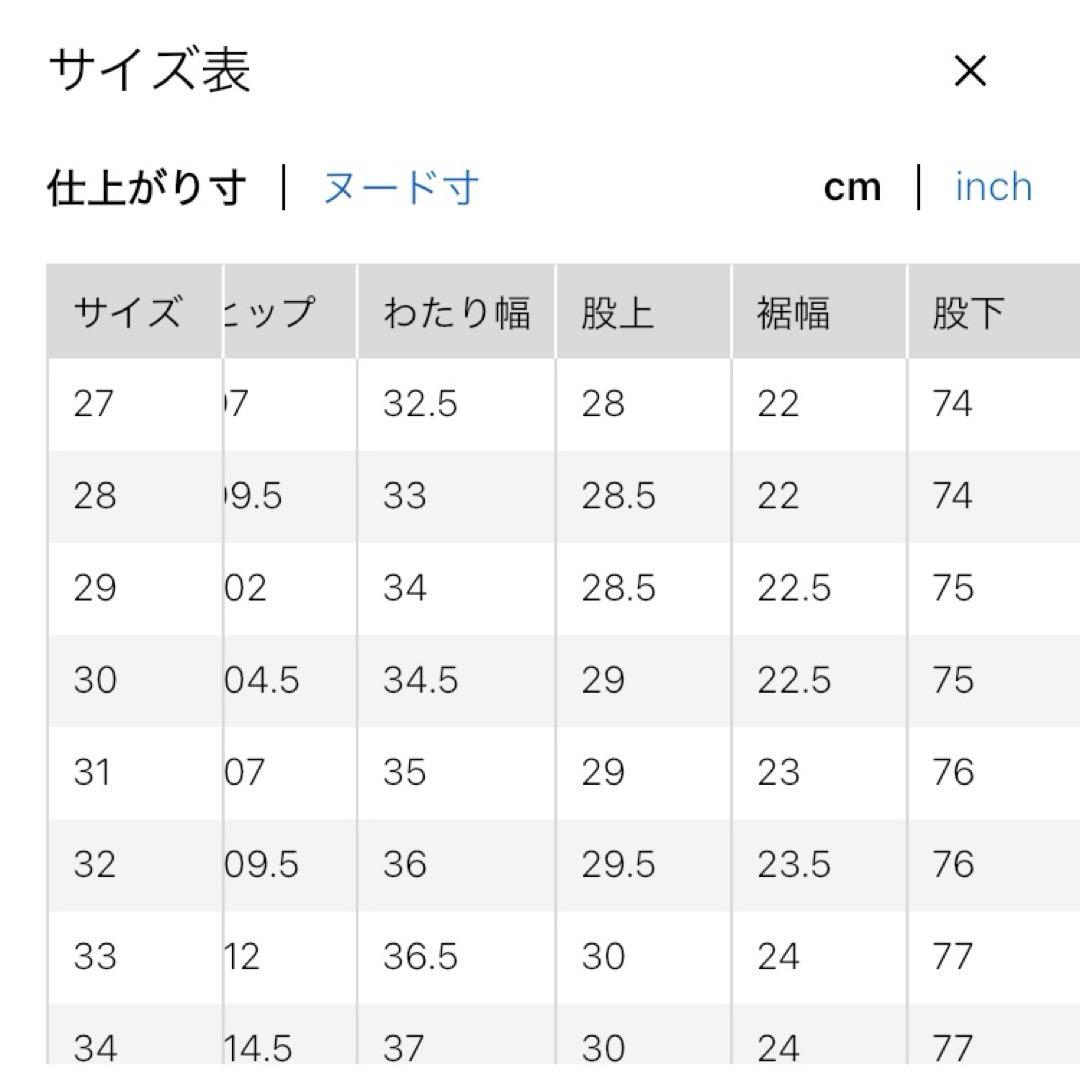
Task: Select size 30 row label
Action: (94, 680)
